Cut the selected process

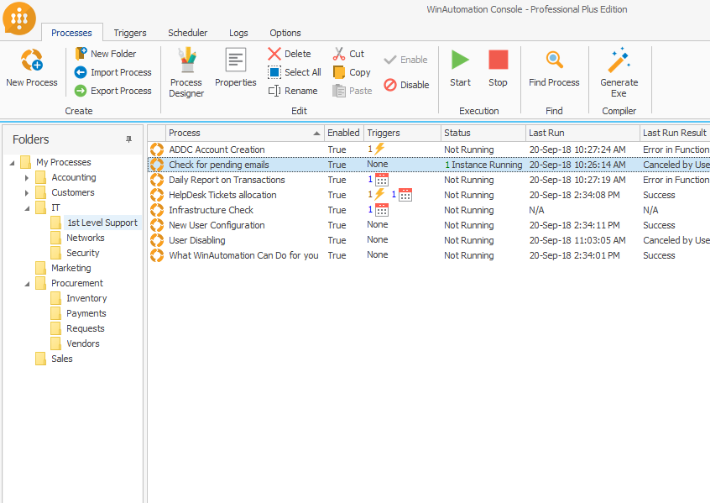click(x=348, y=54)
